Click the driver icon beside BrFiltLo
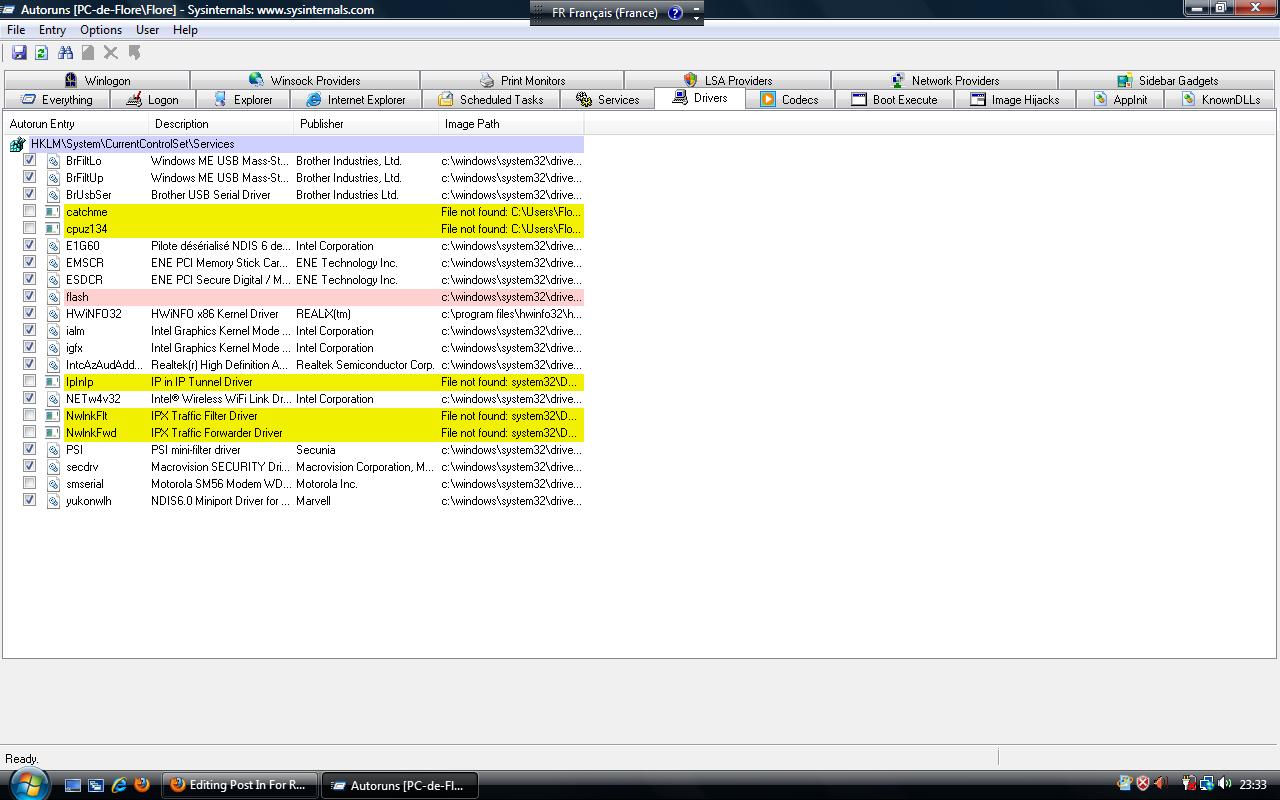The width and height of the screenshot is (1280, 800). click(x=53, y=161)
